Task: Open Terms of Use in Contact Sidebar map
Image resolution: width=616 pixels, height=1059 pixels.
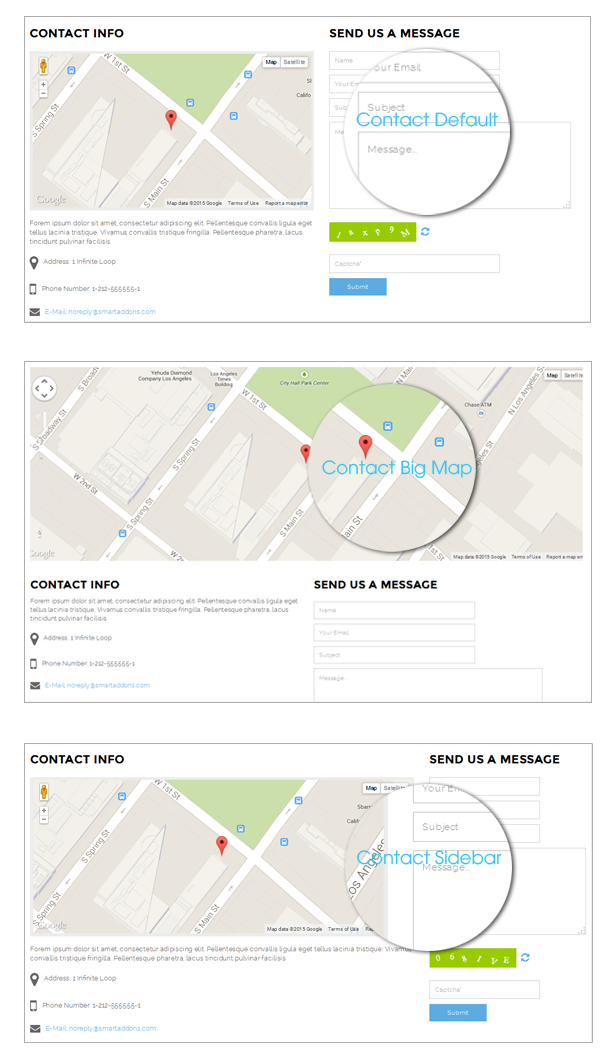Action: tap(343, 929)
